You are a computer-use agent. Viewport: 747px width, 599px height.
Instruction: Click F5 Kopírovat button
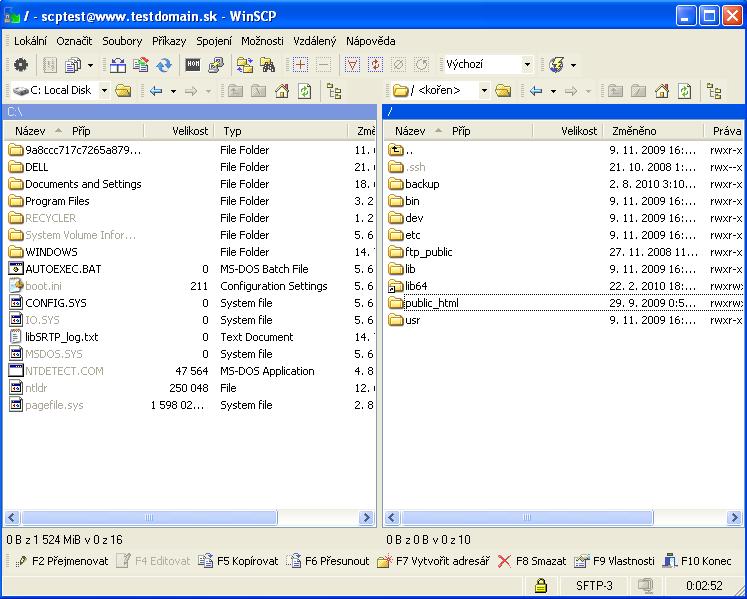point(239,561)
